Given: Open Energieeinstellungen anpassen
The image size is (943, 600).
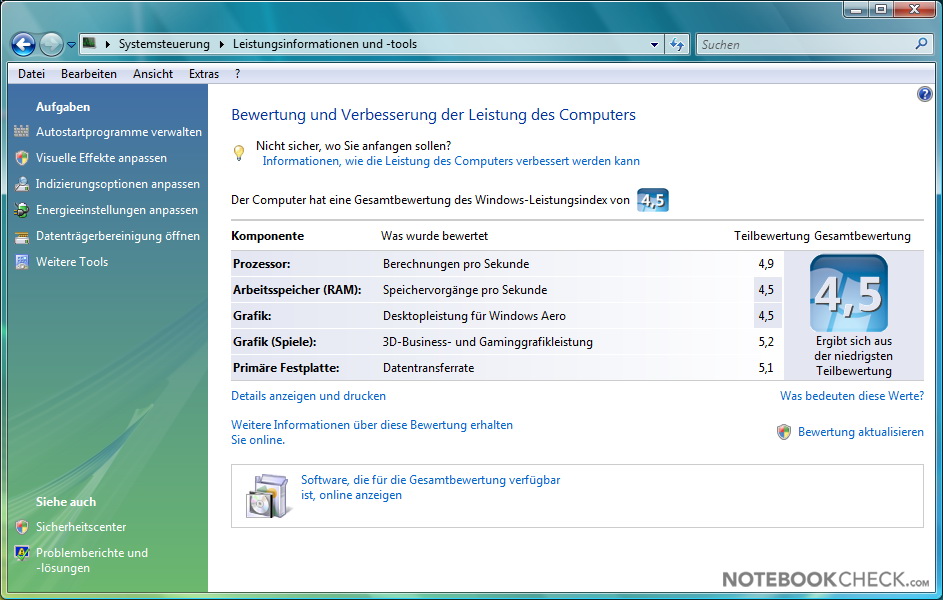Looking at the screenshot, I should pyautogui.click(x=117, y=210).
